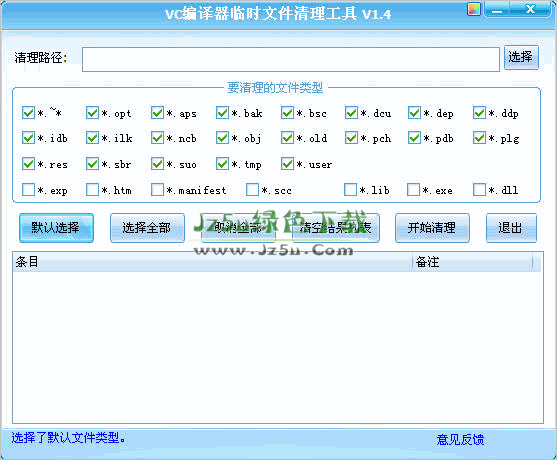Enable the *.dll checkbox
The width and height of the screenshot is (557, 460).
coord(479,190)
